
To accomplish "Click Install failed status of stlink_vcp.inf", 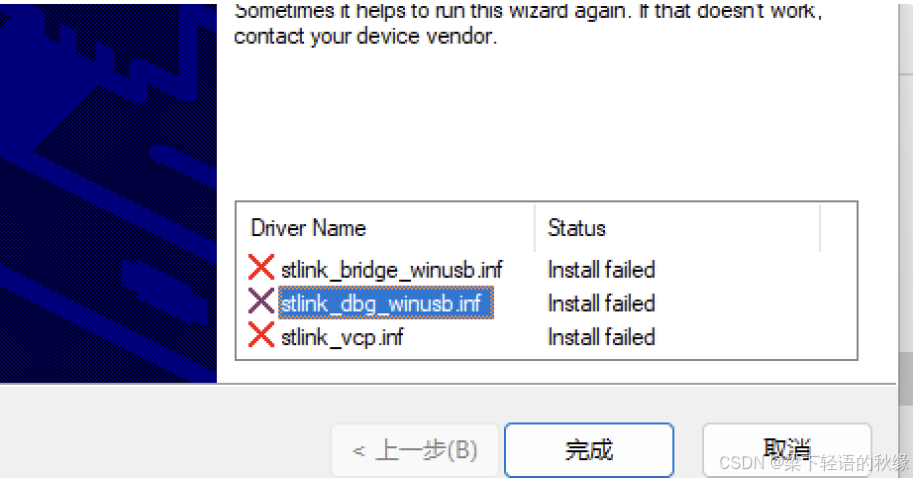I will coord(601,337).
